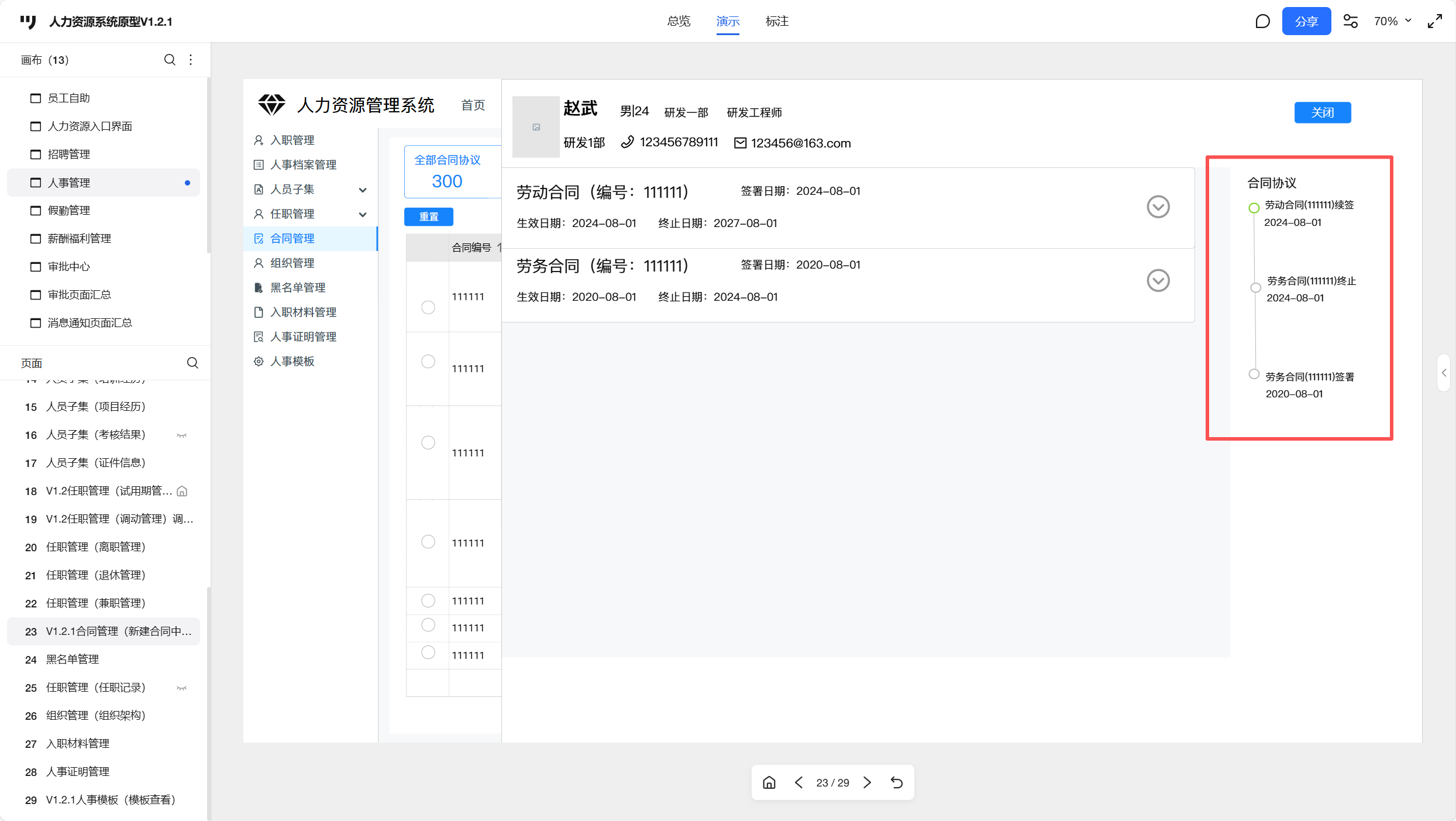Search canvases with the magnifier icon
Viewport: 1456px width, 821px height.
(x=170, y=60)
